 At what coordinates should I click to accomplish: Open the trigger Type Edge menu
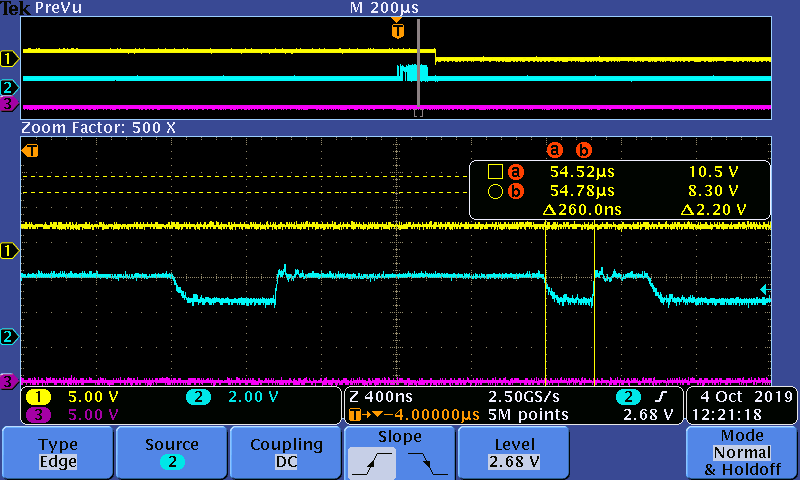point(58,453)
